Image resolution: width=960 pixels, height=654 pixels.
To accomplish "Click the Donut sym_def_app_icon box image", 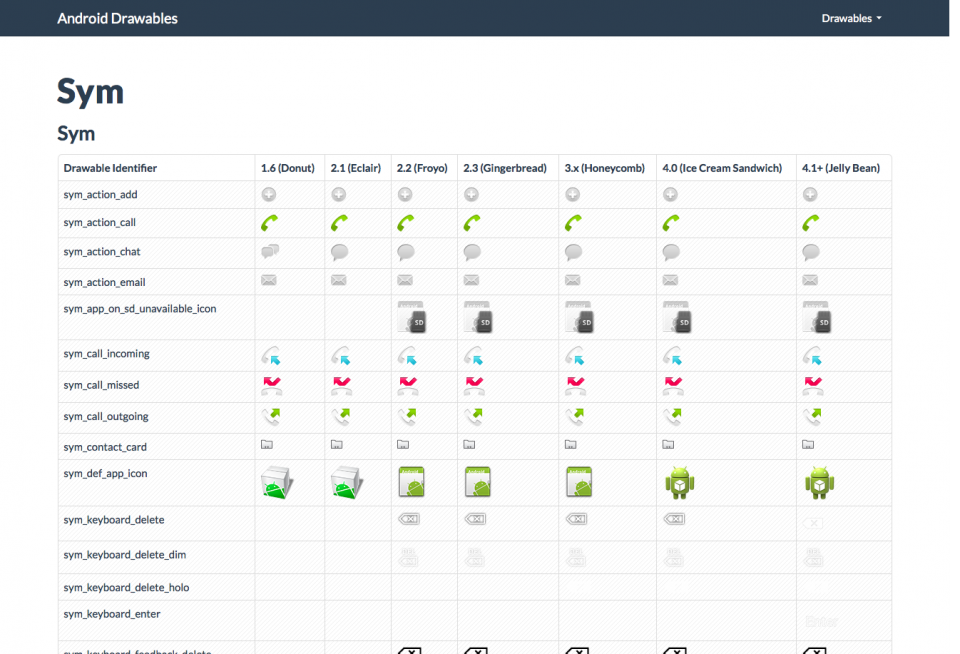I will [x=276, y=483].
